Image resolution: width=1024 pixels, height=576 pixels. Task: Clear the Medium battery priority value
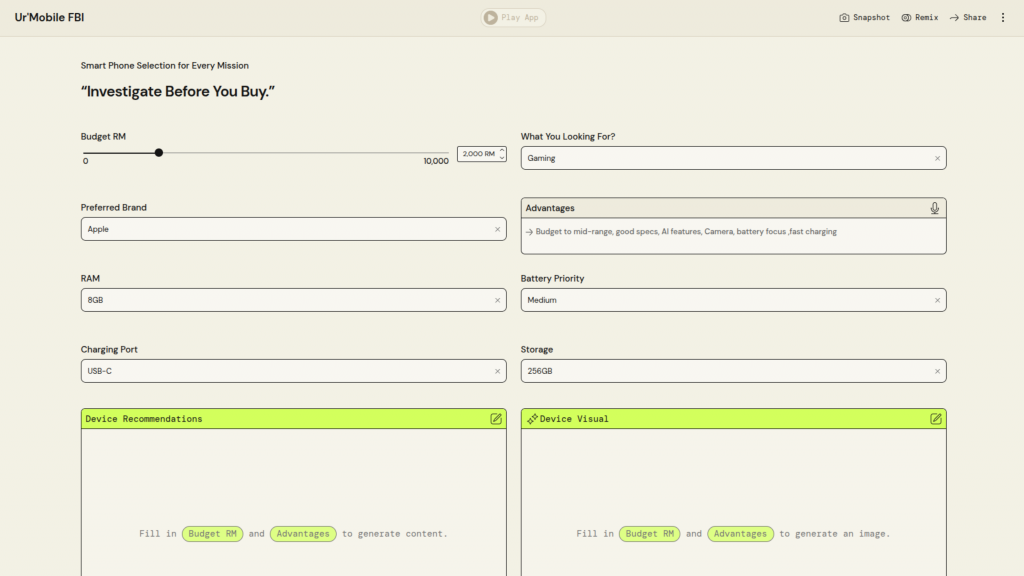(x=937, y=300)
